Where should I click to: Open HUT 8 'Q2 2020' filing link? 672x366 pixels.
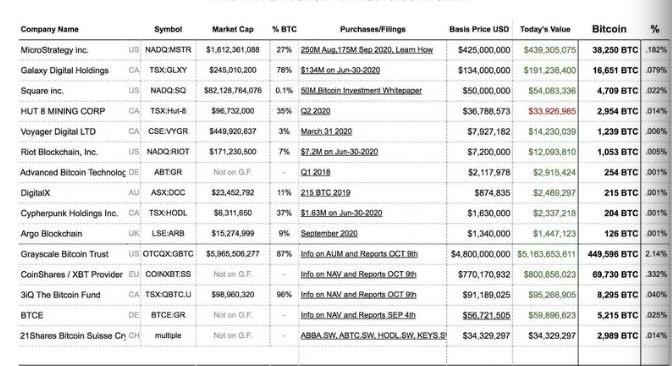coord(315,111)
